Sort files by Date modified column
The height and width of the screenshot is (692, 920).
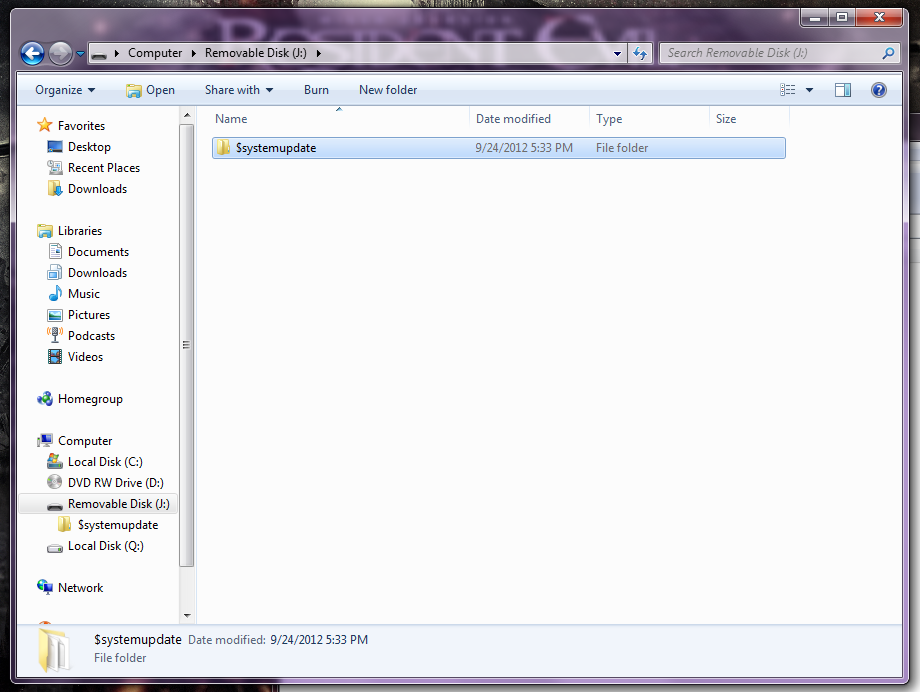(x=513, y=119)
